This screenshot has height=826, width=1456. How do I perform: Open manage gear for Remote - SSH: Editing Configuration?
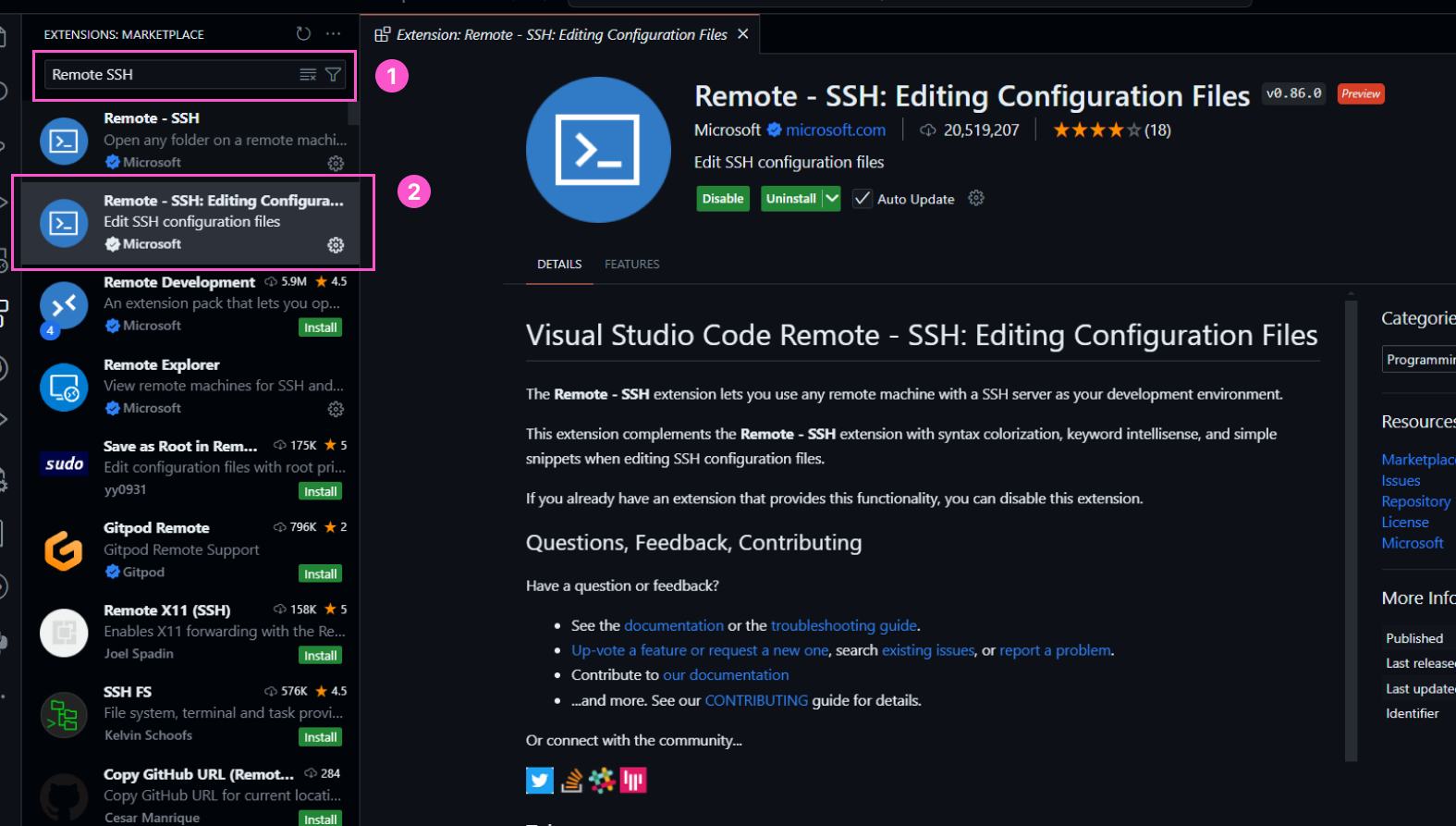pos(336,244)
